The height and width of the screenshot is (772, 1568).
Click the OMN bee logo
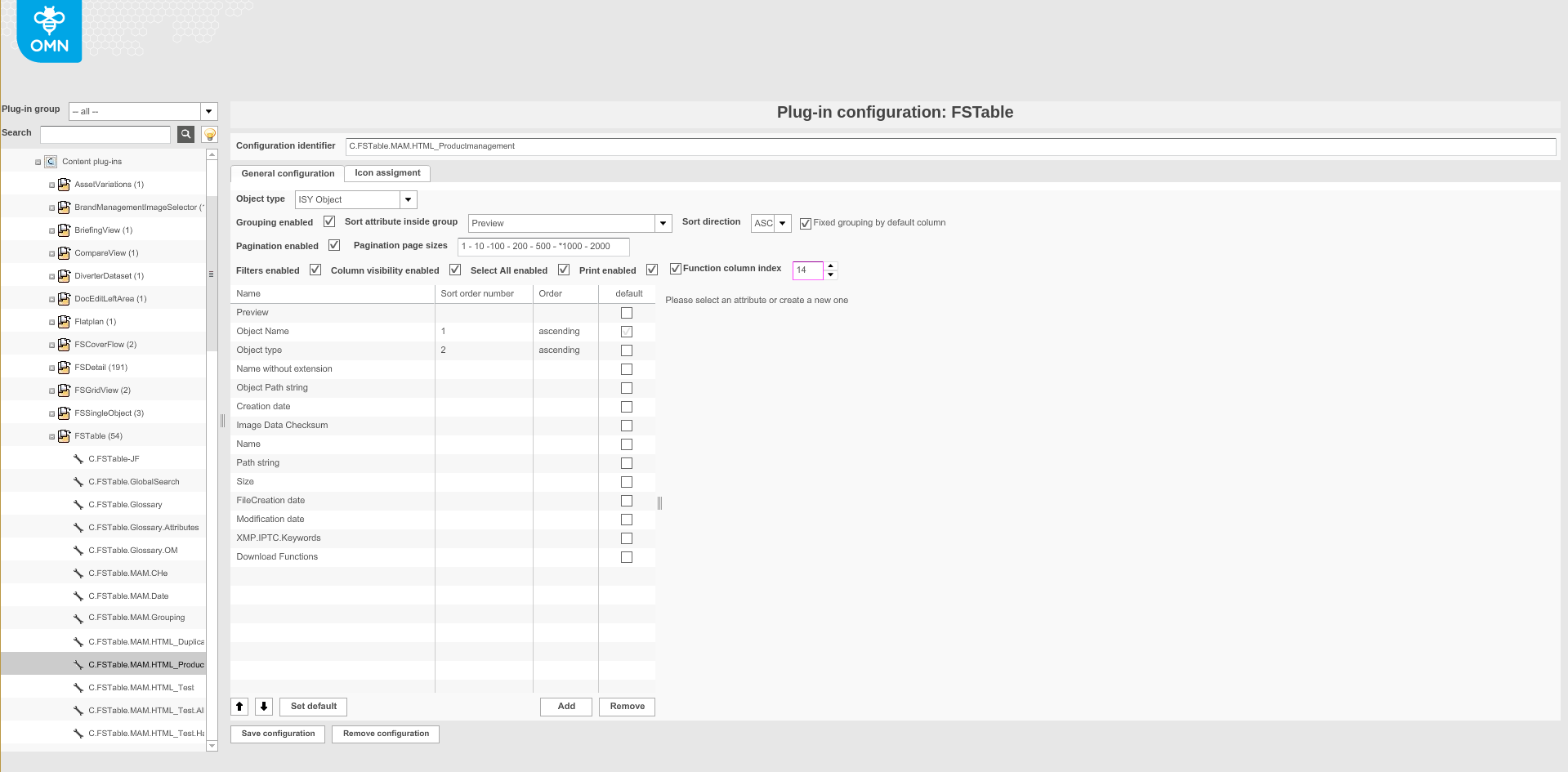pos(48,30)
